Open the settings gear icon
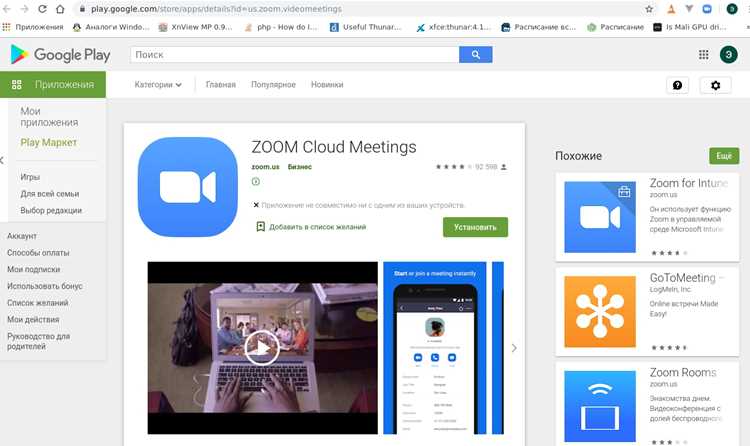 pos(715,85)
